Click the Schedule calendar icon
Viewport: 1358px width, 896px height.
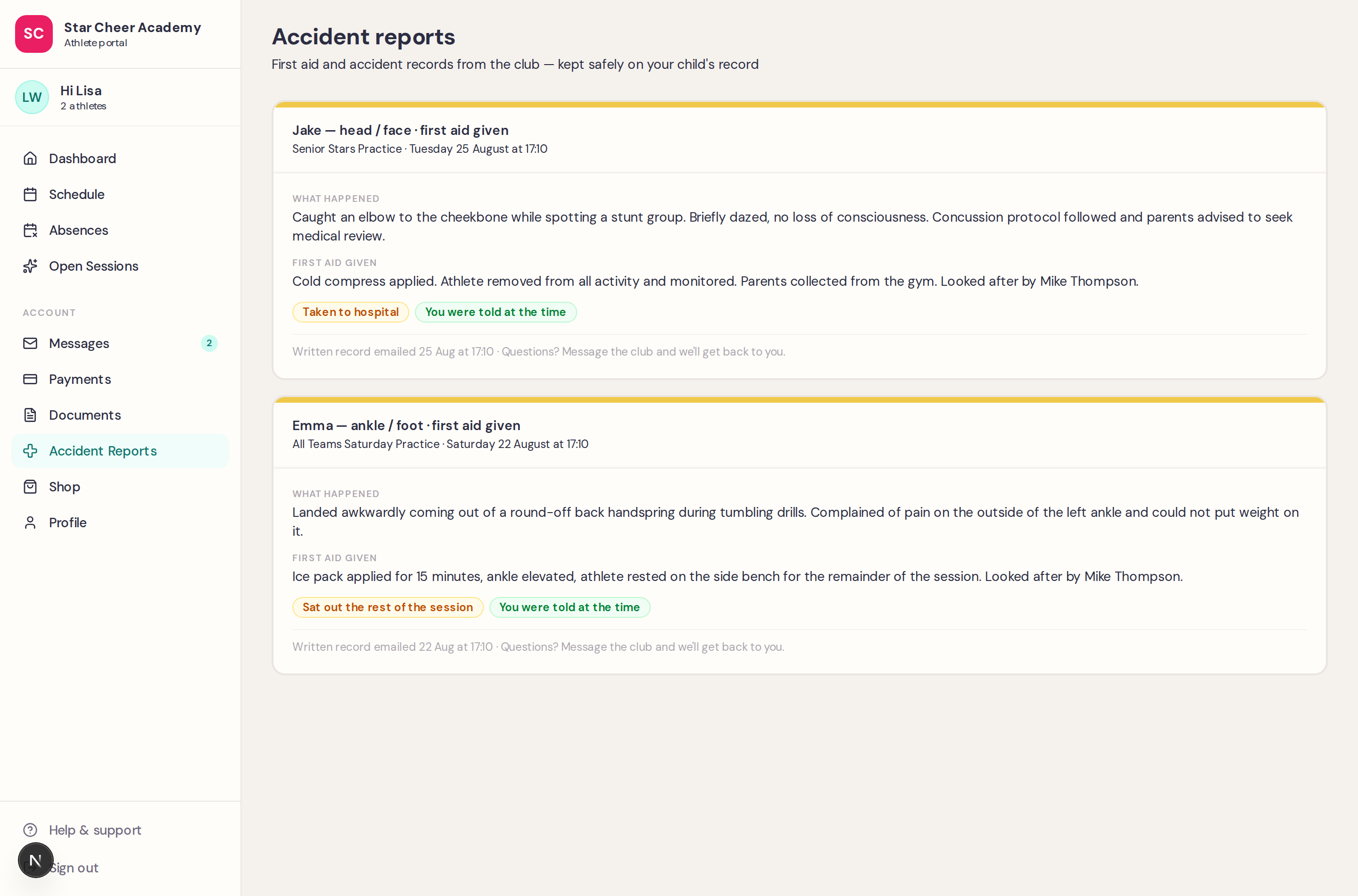click(x=30, y=194)
